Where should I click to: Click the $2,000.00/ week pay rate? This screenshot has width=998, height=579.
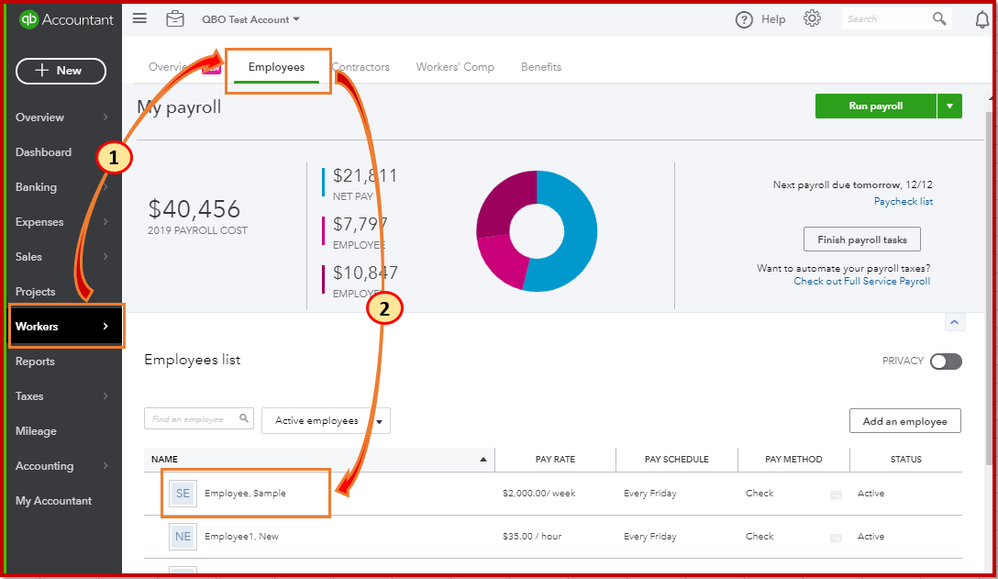[538, 493]
